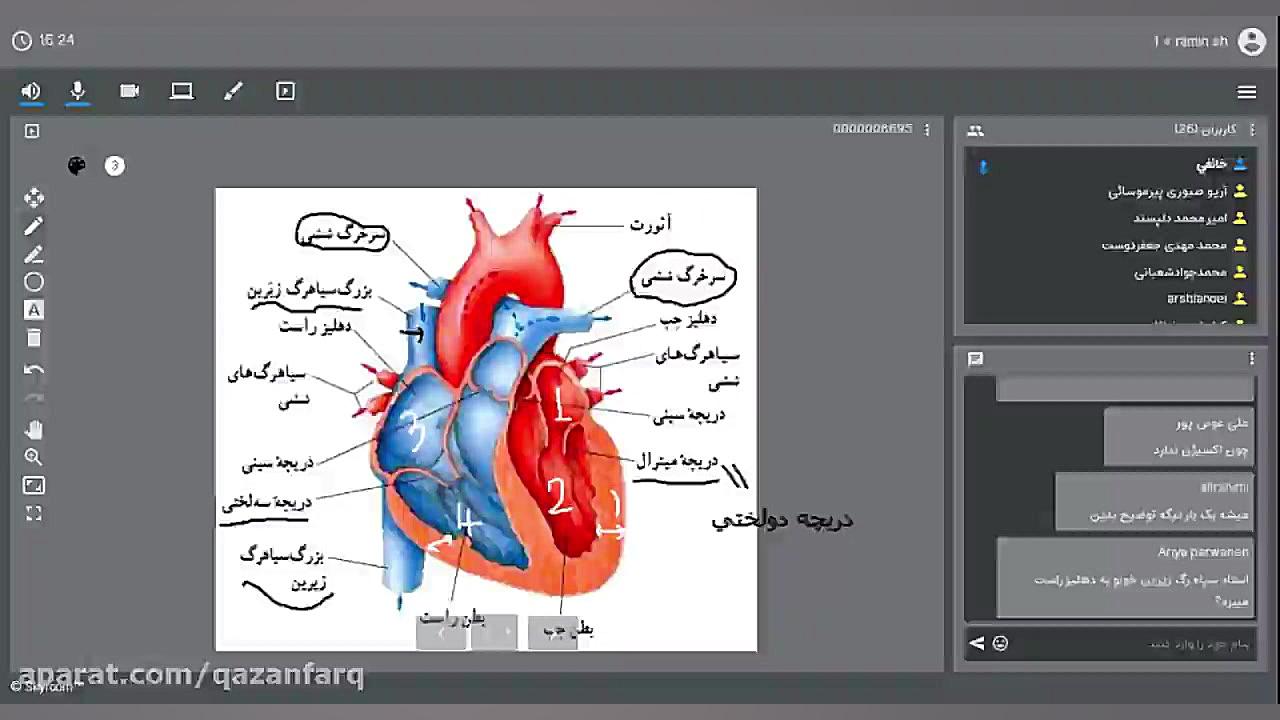This screenshot has width=1280, height=720.
Task: Click the users panel people icon
Action: pyautogui.click(x=975, y=130)
